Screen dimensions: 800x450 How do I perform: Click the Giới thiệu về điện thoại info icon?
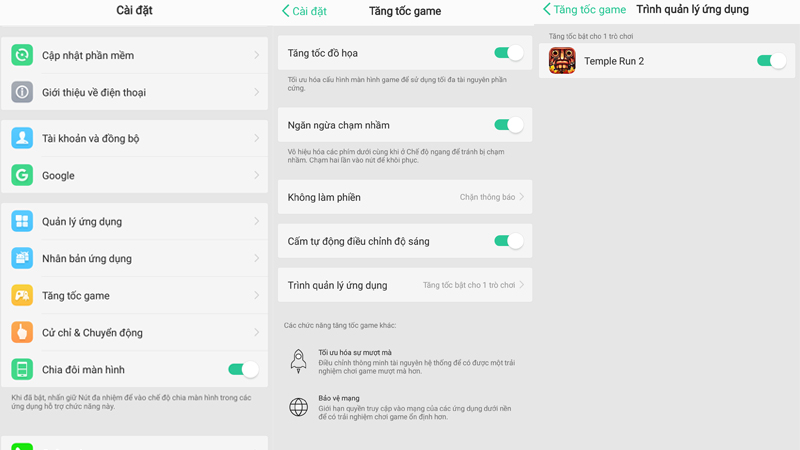coord(22,92)
